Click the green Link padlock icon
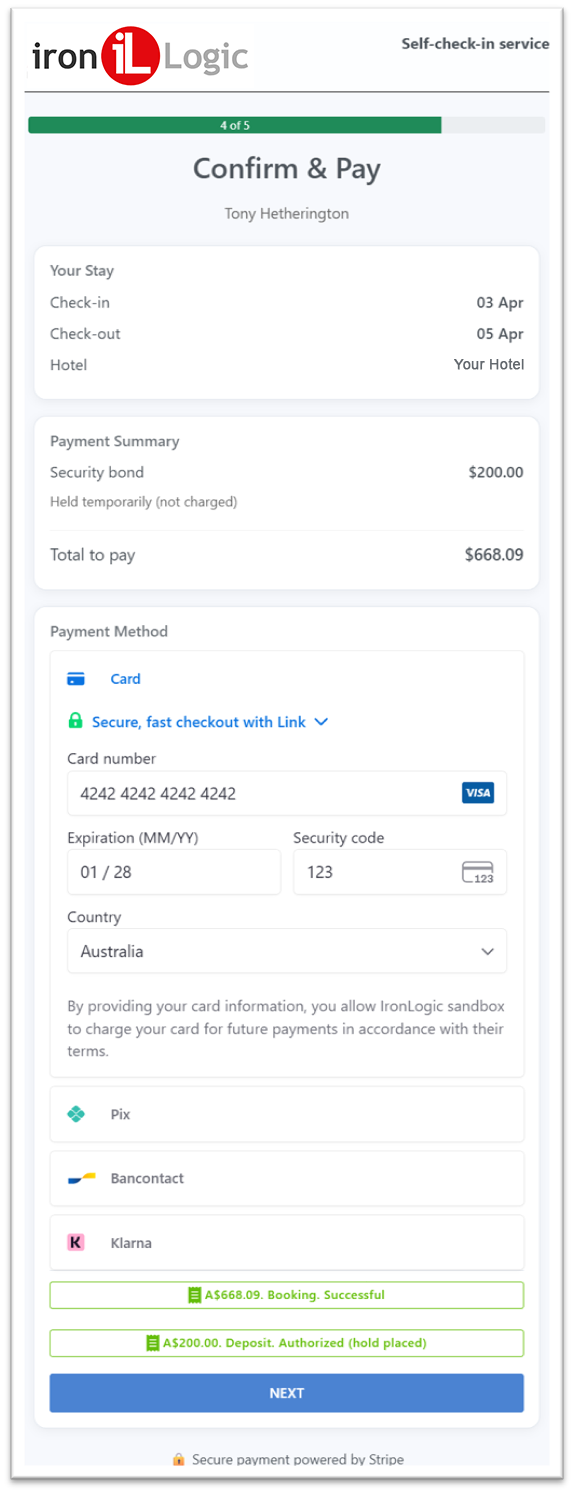Viewport: 574px width, 1493px height. (75, 721)
